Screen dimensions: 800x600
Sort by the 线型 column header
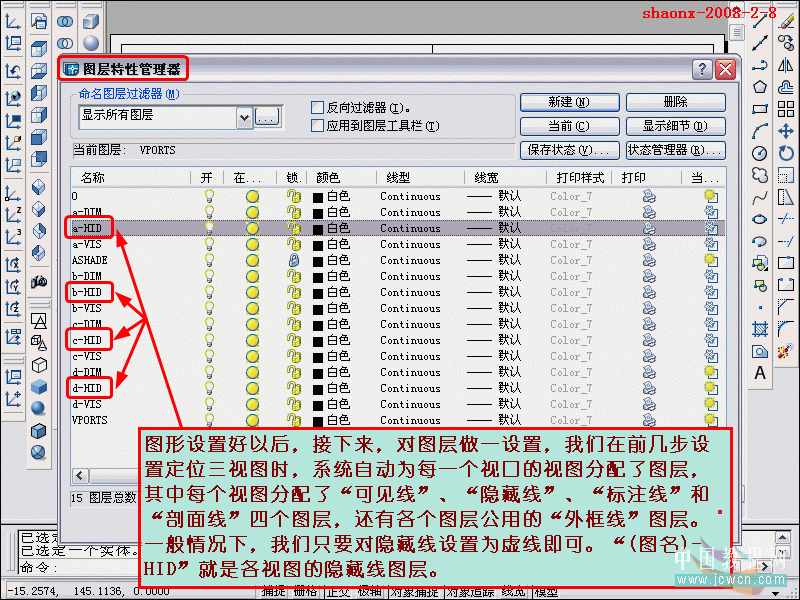(x=398, y=178)
